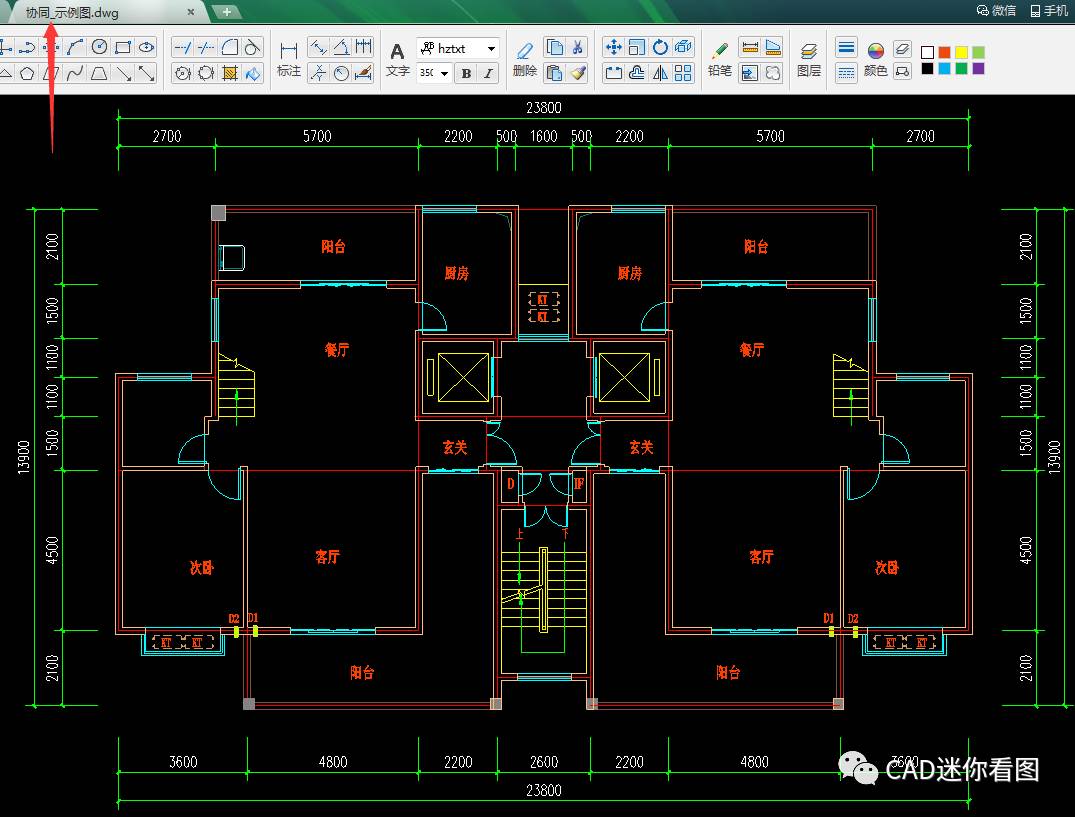Image resolution: width=1075 pixels, height=817 pixels.
Task: Select the mirror tool icon
Action: [x=660, y=73]
